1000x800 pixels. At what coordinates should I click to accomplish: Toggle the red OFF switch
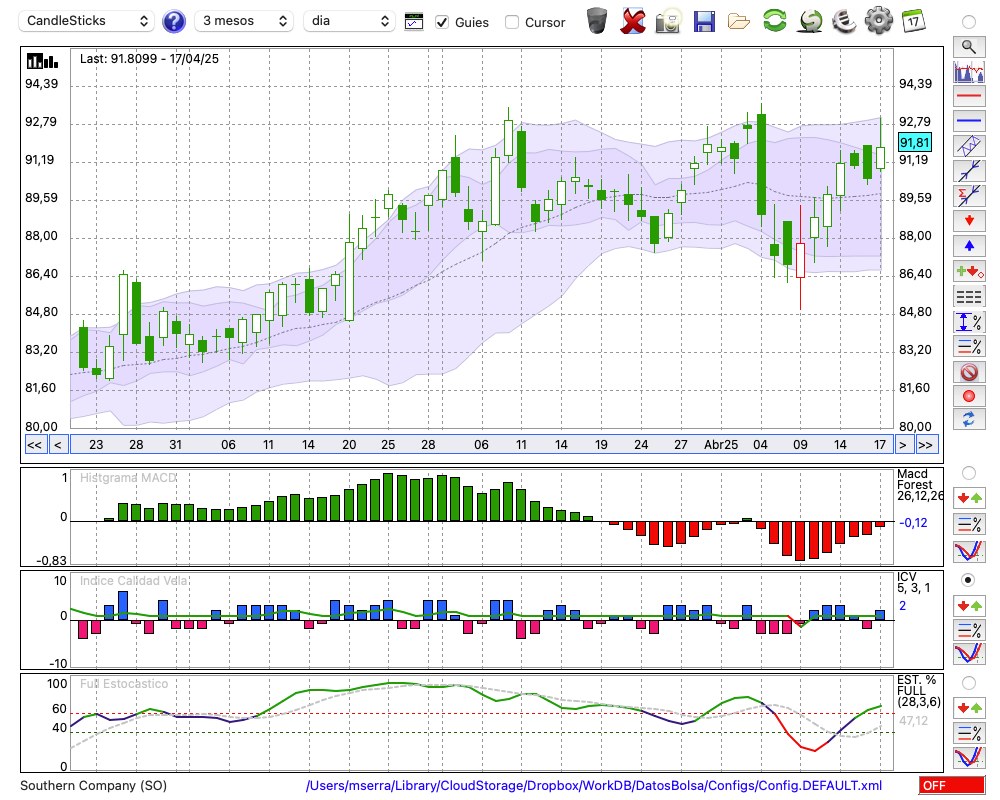click(x=952, y=785)
